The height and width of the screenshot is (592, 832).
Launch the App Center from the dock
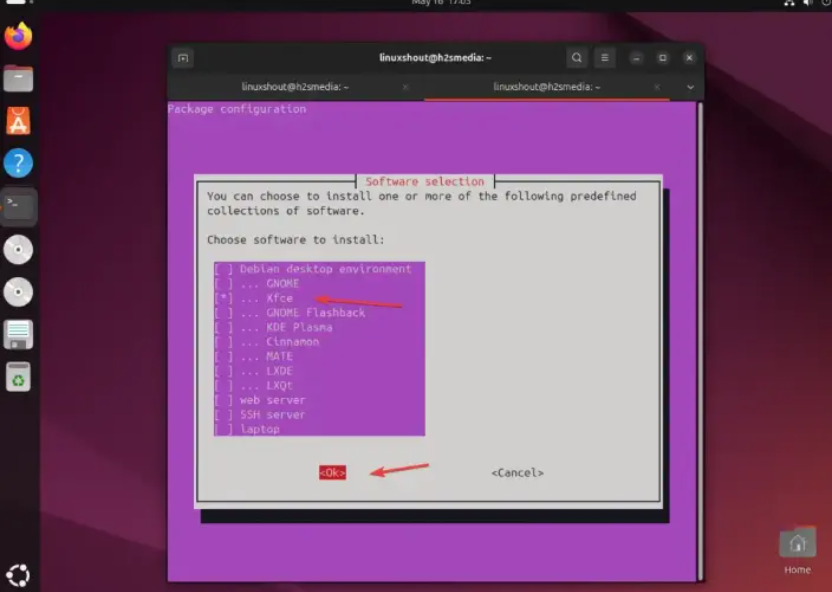tap(18, 121)
